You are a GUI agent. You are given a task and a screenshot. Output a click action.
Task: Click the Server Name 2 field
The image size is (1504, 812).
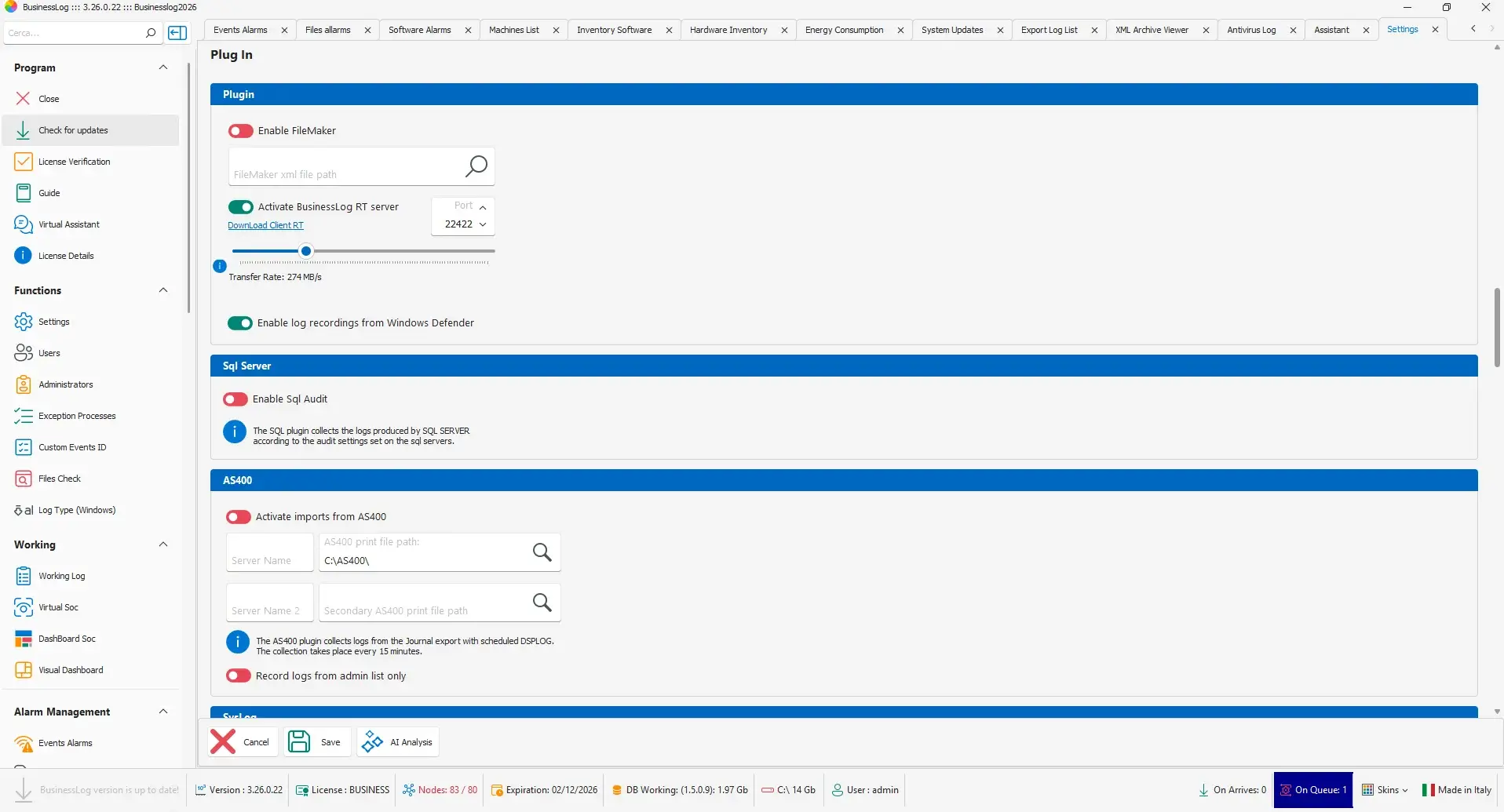click(x=270, y=603)
